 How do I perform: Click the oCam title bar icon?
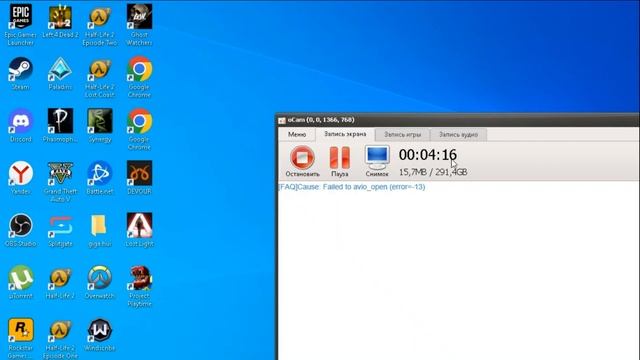[282, 120]
